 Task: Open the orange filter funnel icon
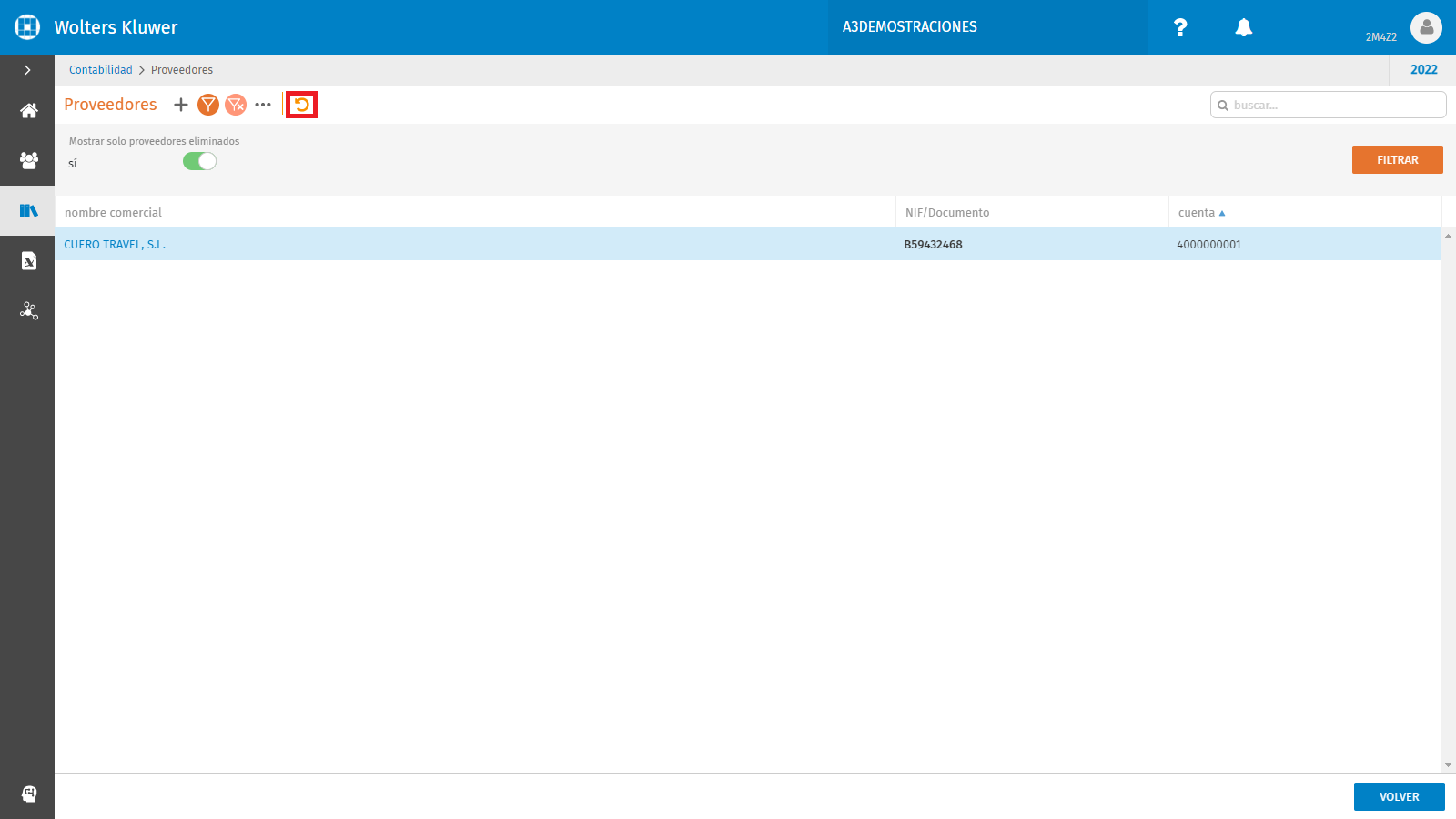click(208, 105)
